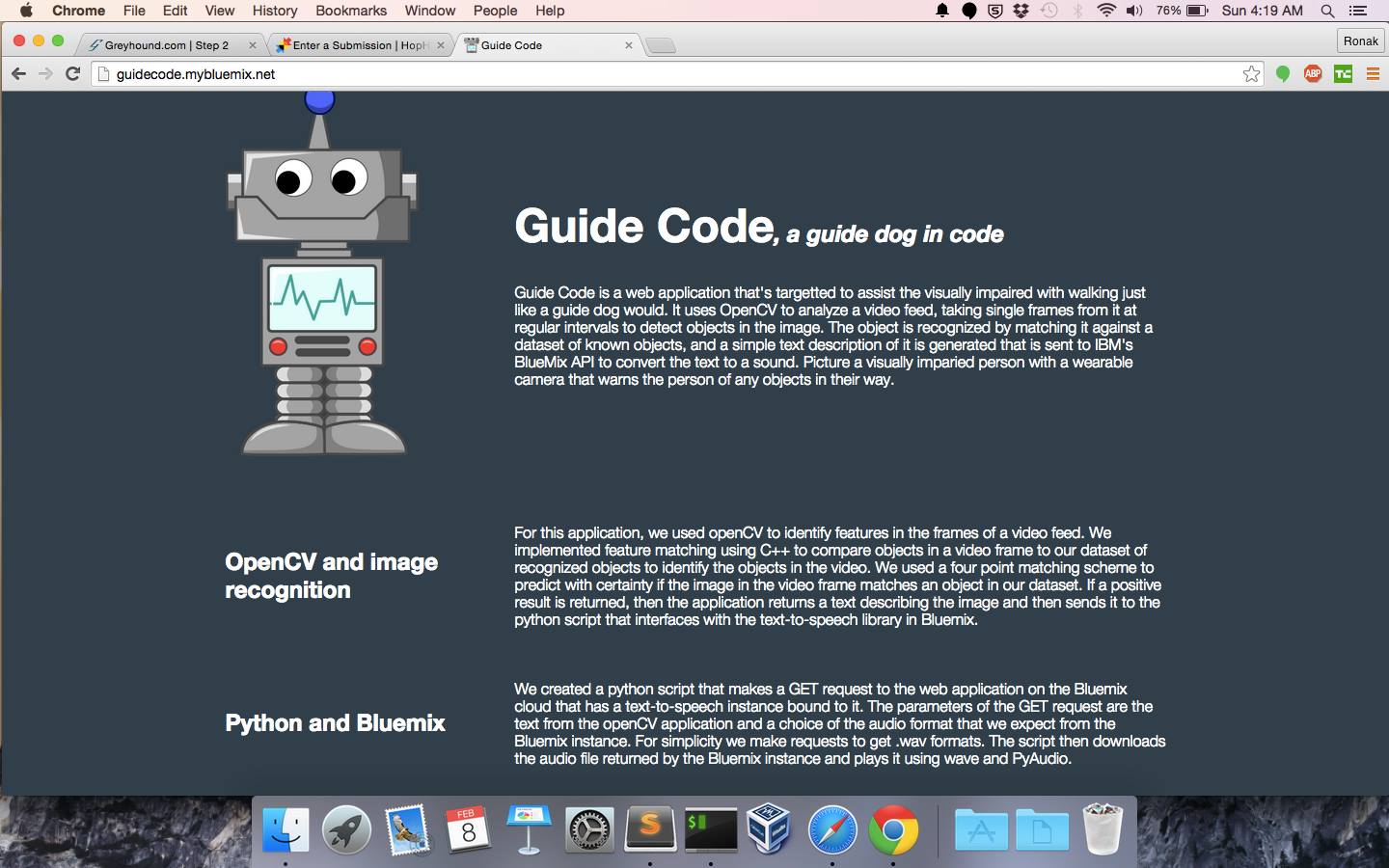Switch to Greyhound.com Step 2 tab
The image size is (1389, 868).
[172, 45]
